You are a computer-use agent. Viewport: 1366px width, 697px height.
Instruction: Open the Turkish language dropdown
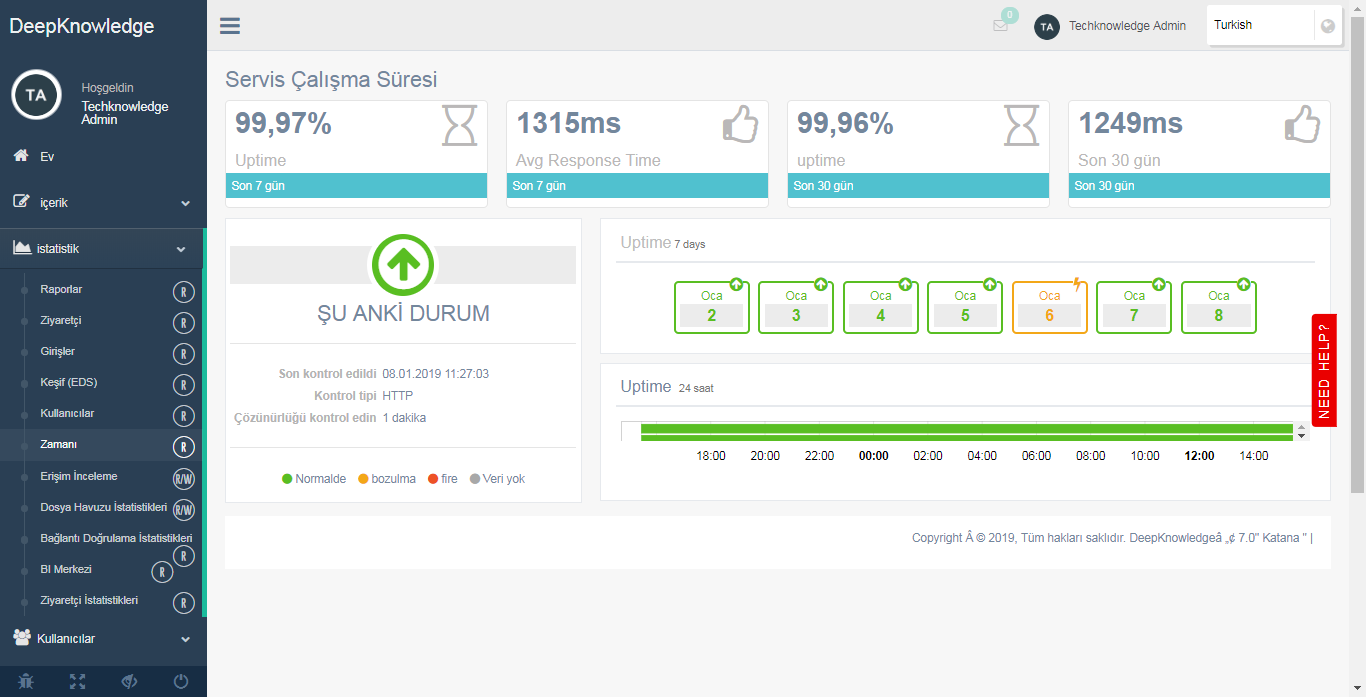(x=1260, y=26)
